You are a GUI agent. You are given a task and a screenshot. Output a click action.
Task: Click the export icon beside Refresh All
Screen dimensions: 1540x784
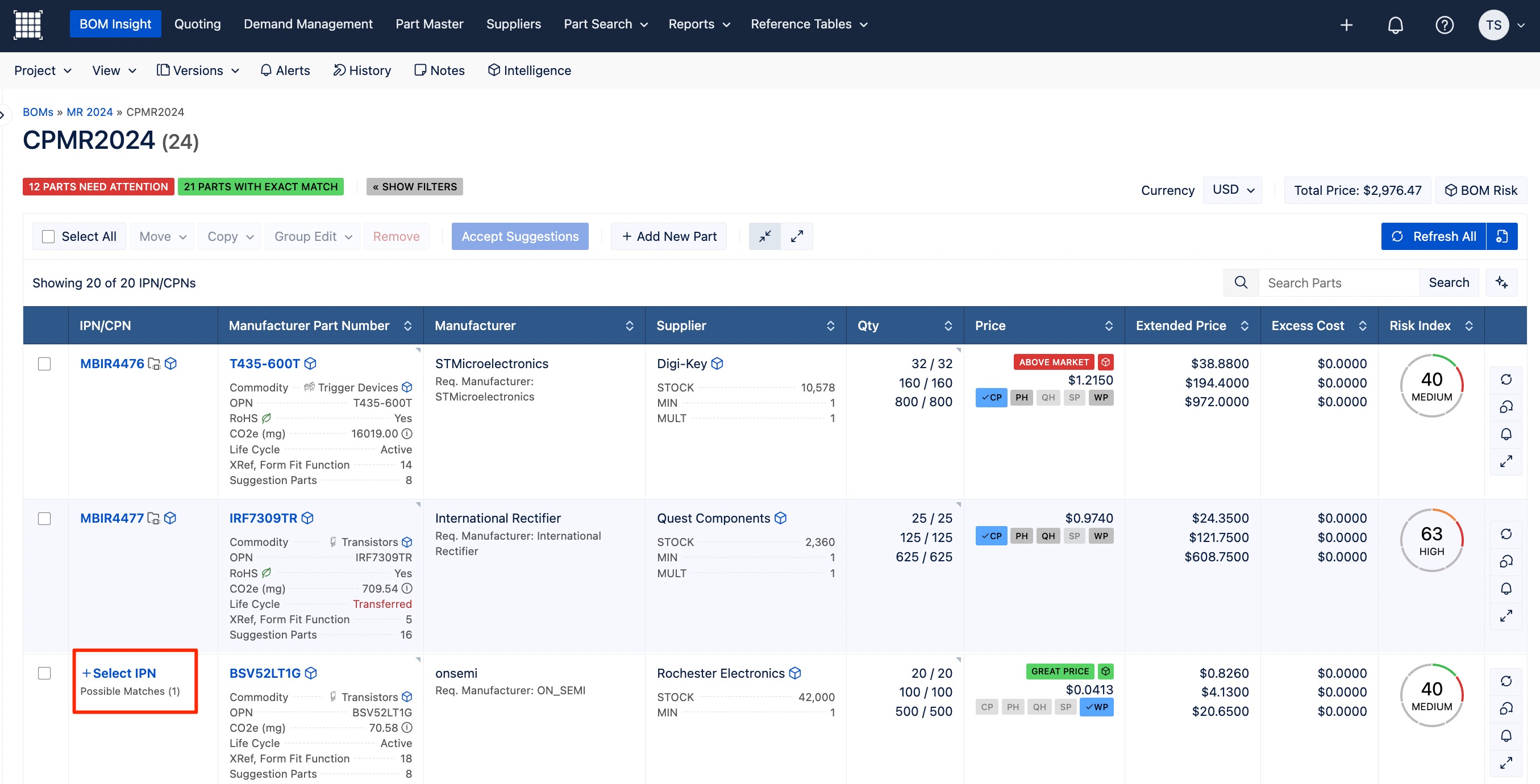tap(1502, 237)
